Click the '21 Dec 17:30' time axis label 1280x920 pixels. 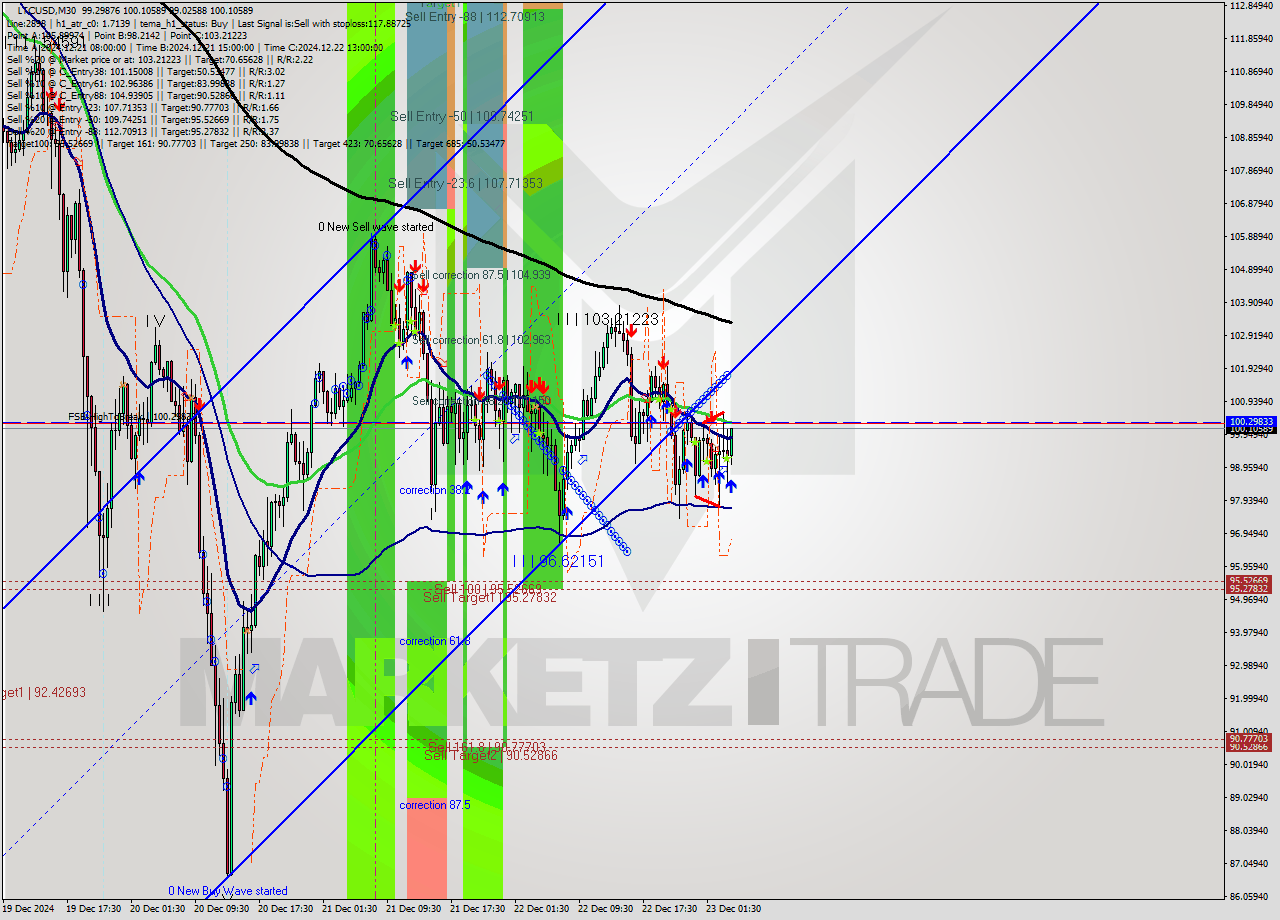pyautogui.click(x=477, y=909)
